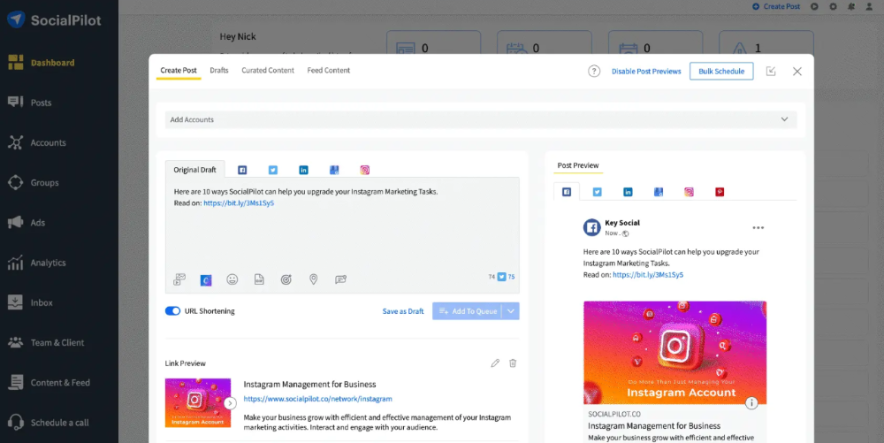884x443 pixels.
Task: Show Twitter post preview
Action: click(597, 192)
